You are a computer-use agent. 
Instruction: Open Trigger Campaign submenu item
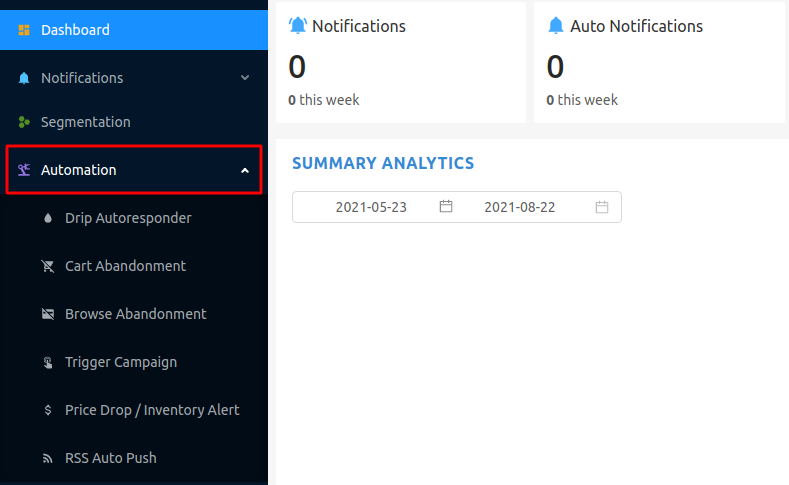(134, 362)
